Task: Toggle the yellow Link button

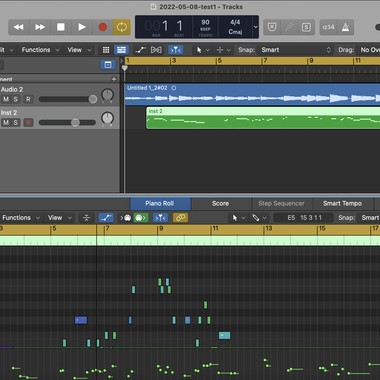Action: 180,218
